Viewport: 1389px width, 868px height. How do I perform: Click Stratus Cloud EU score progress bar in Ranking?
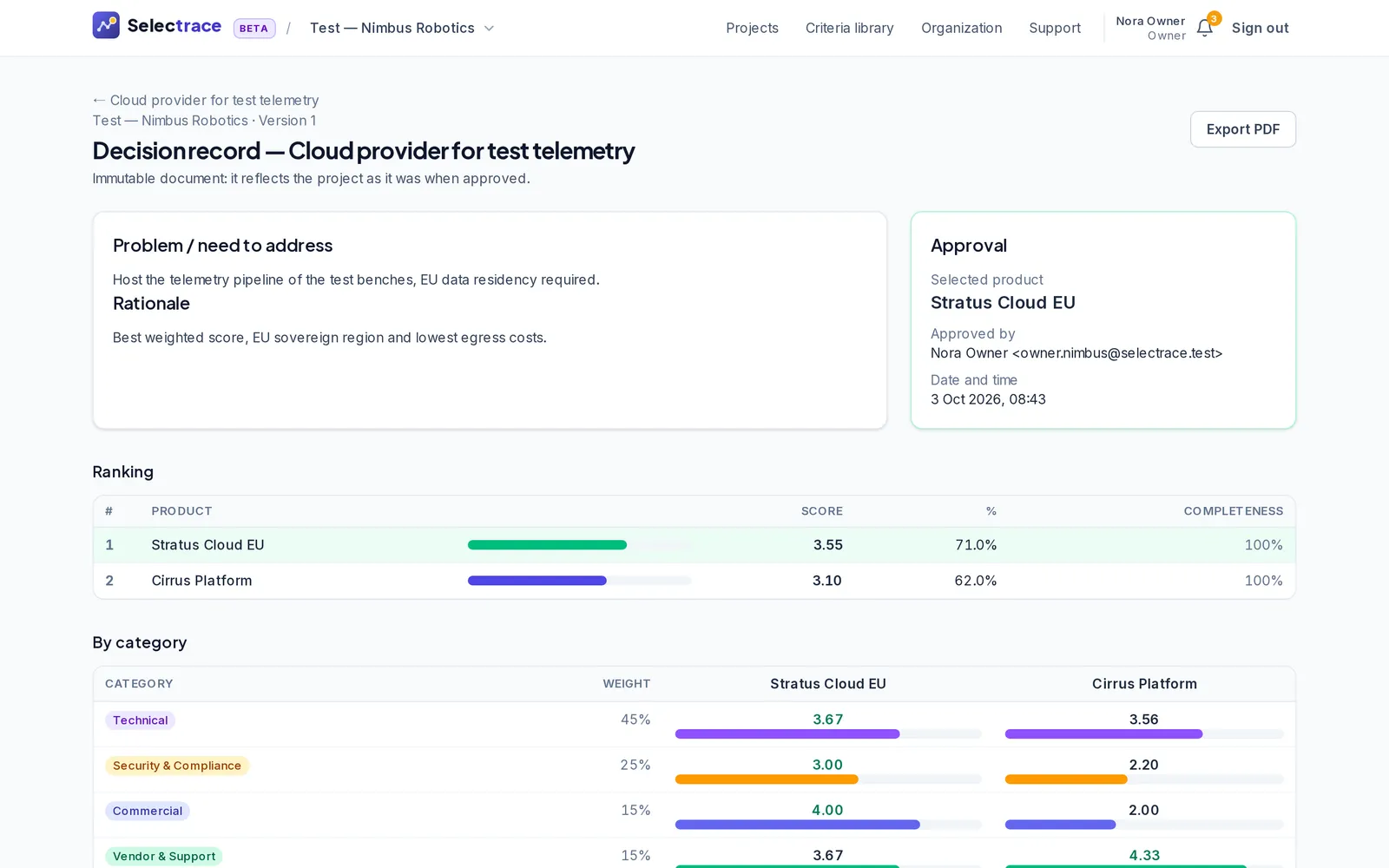579,545
